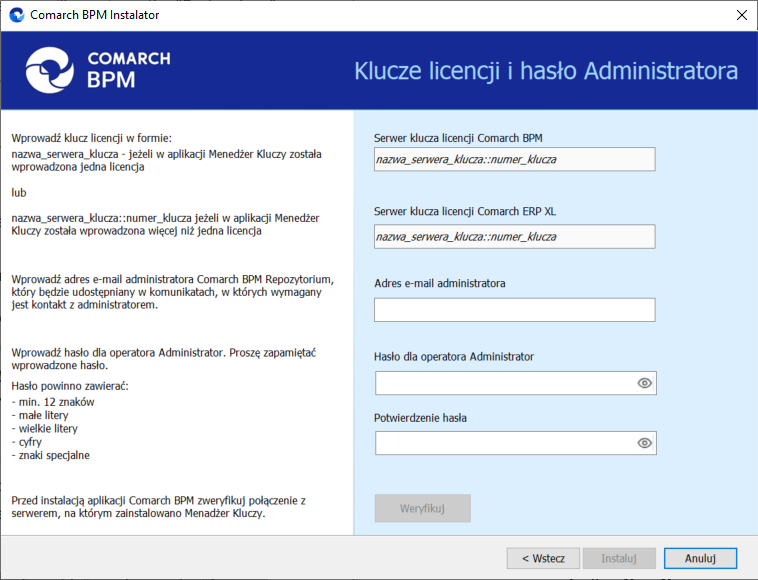Viewport: 758px width, 580px height.
Task: Click the label 'Adres e-mail administratora'
Action: [x=440, y=283]
